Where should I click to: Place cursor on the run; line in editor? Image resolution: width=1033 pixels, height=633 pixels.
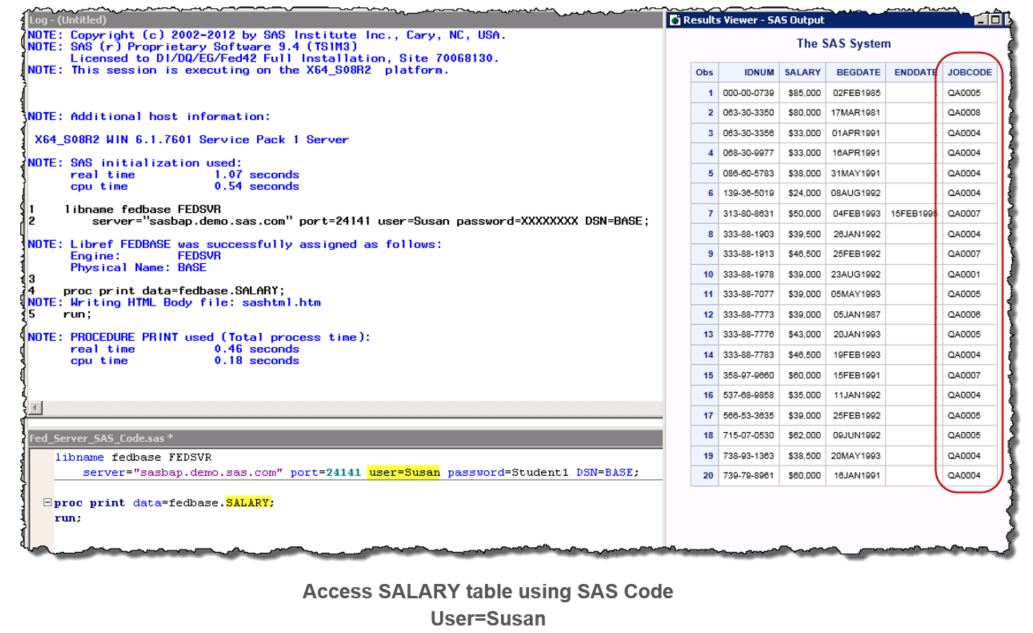[x=67, y=518]
